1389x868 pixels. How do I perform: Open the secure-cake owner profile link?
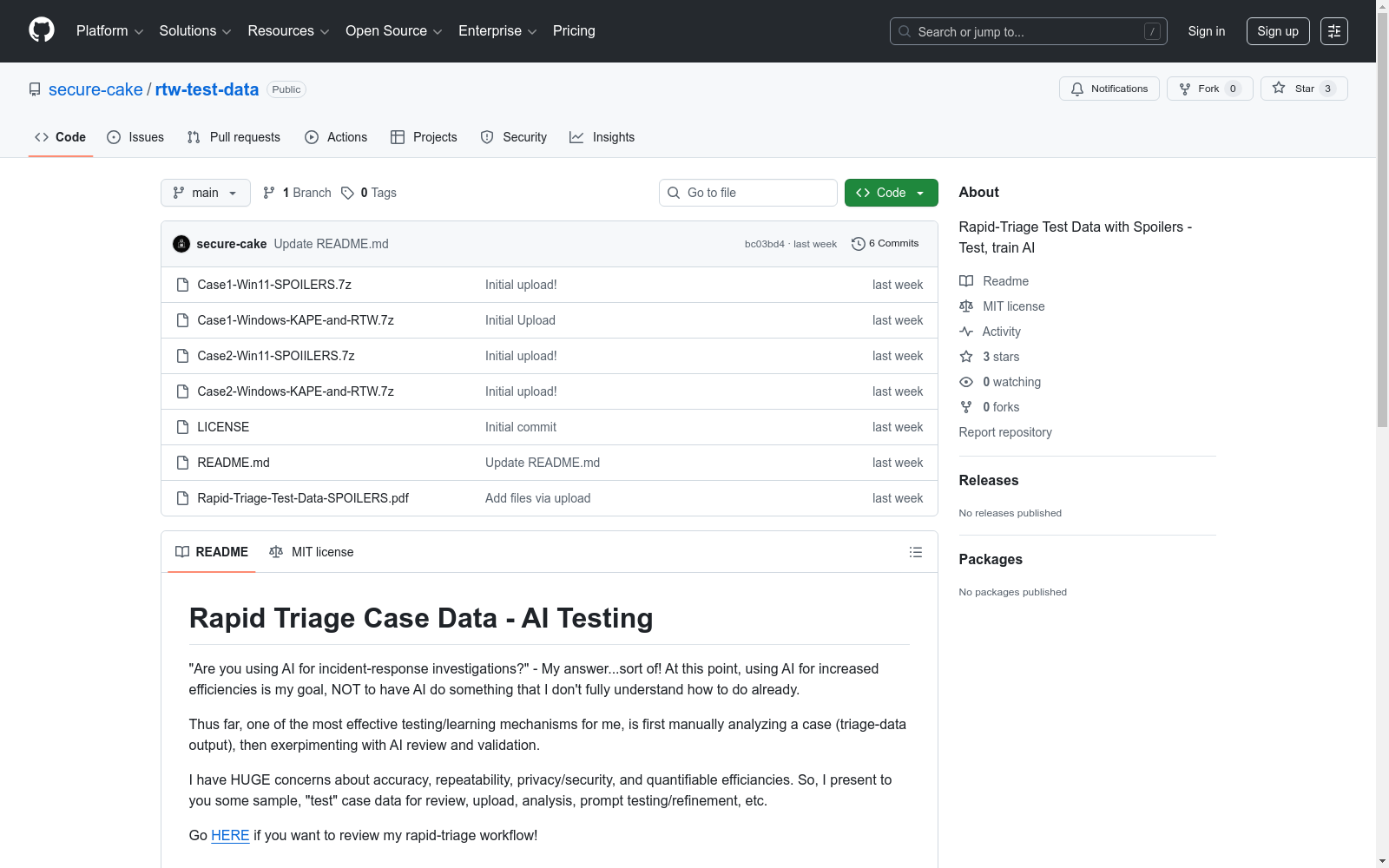(x=95, y=89)
